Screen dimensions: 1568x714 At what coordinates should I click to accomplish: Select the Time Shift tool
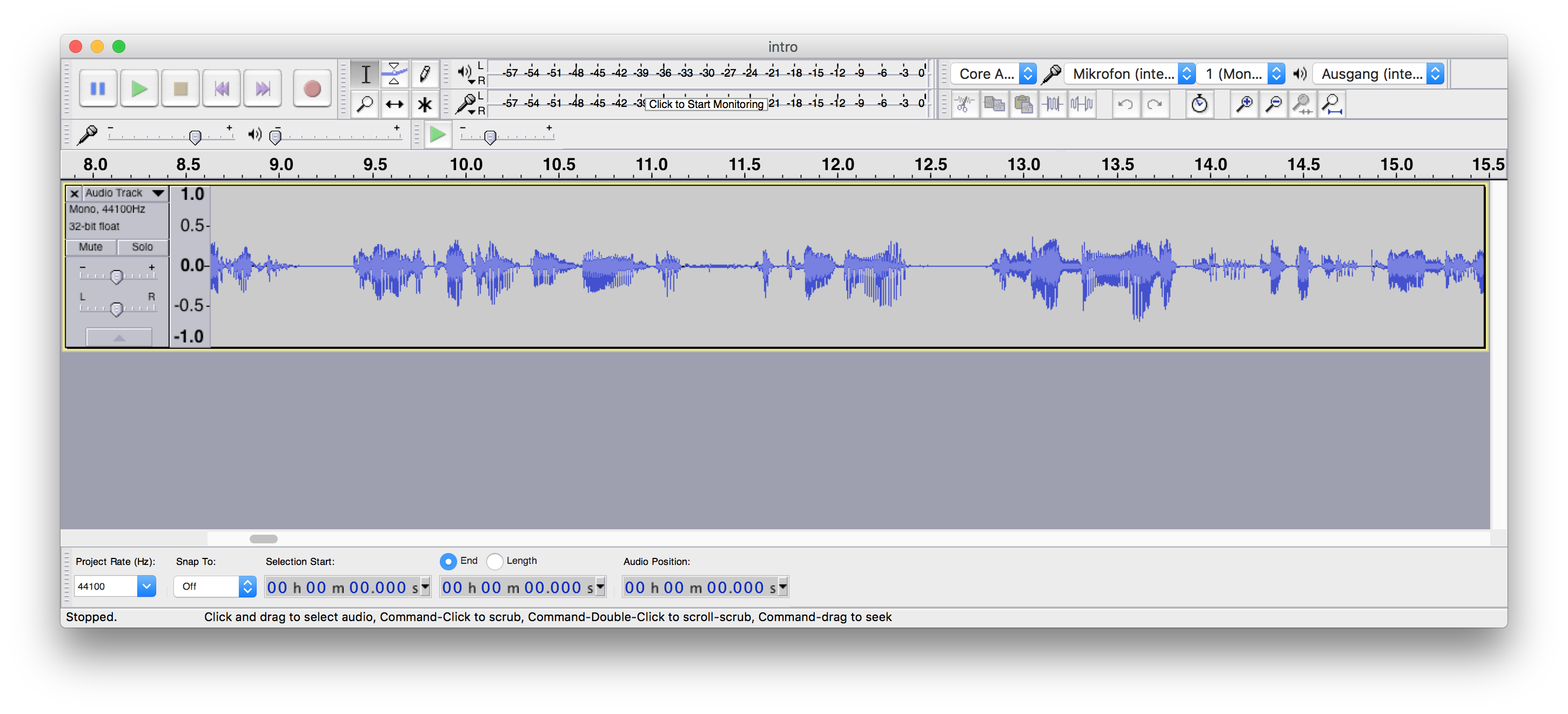click(x=396, y=104)
